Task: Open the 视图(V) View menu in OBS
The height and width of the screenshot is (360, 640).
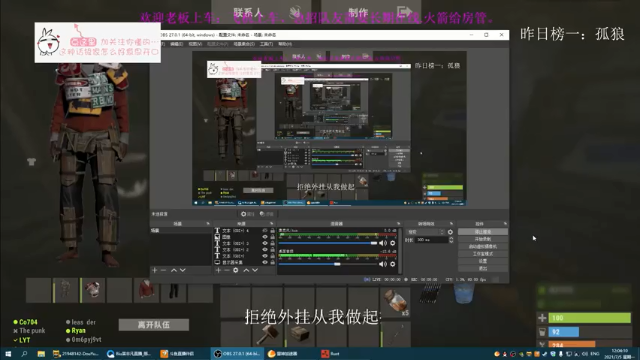Action: (x=196, y=44)
